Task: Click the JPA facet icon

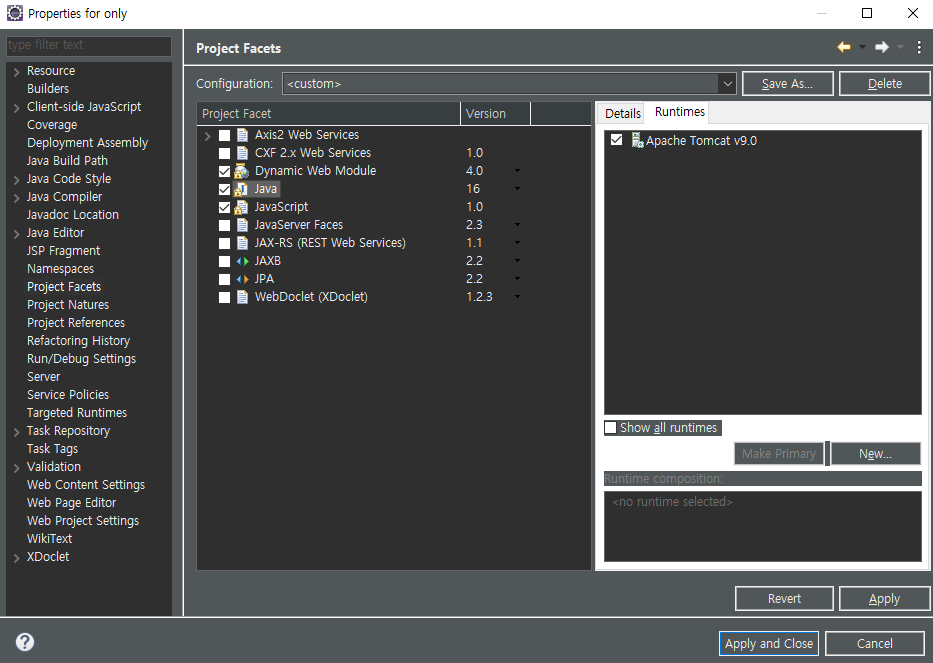Action: click(x=242, y=279)
